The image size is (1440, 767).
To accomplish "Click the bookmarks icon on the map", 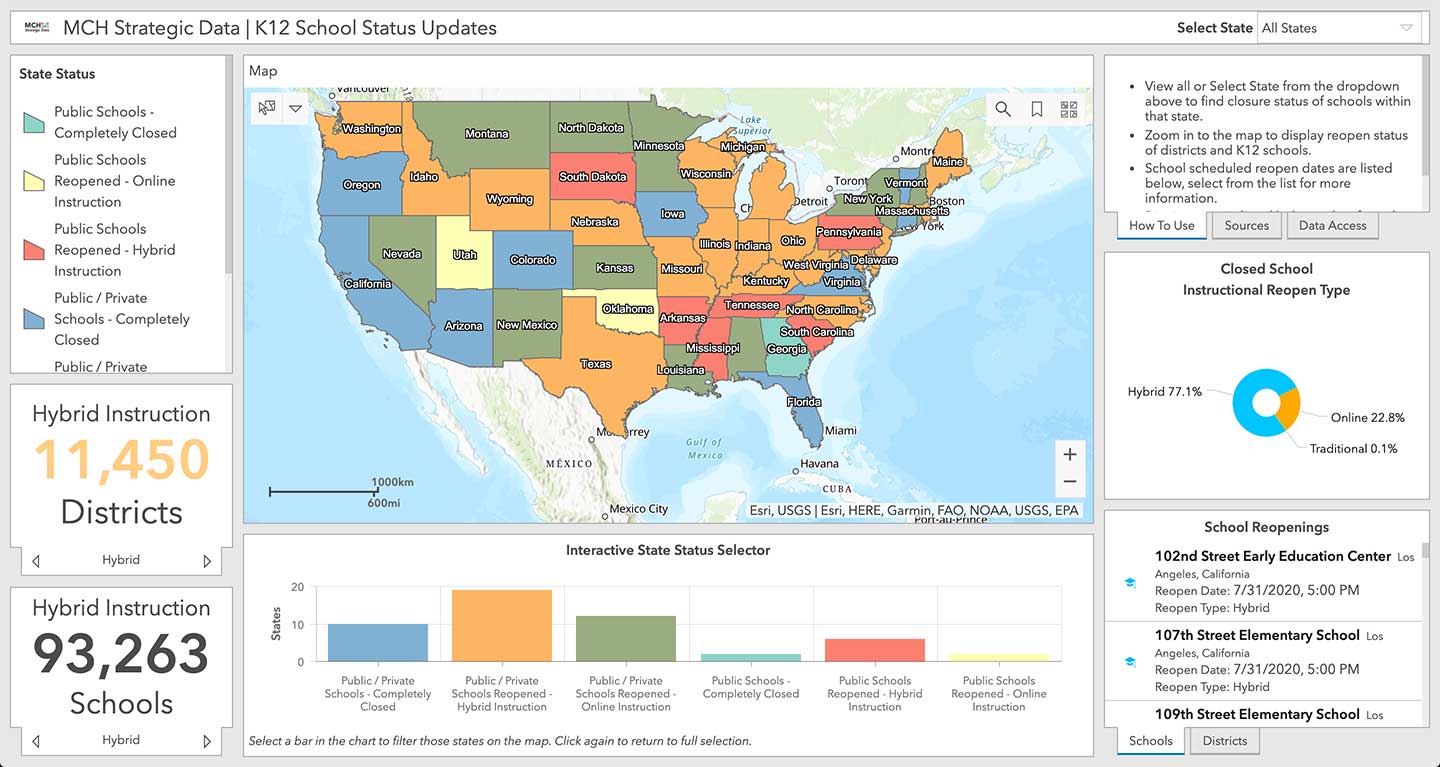I will (1036, 109).
